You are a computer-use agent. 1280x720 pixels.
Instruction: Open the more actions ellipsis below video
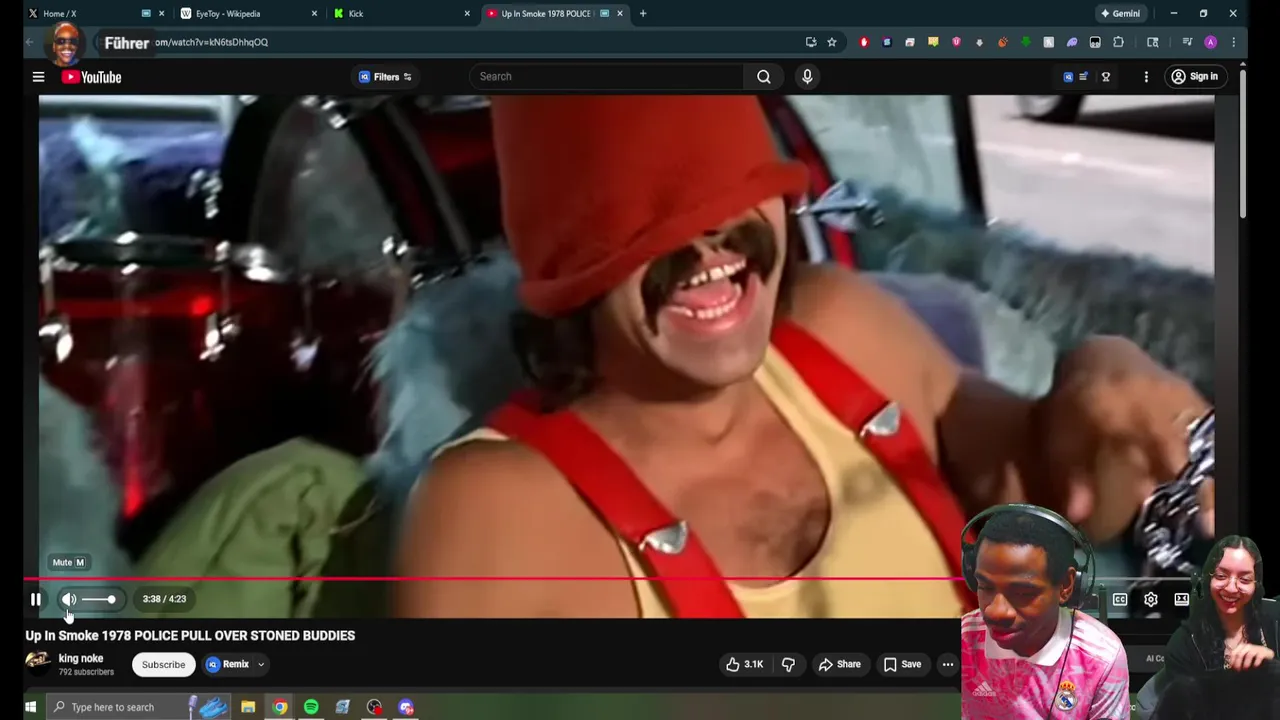[948, 664]
